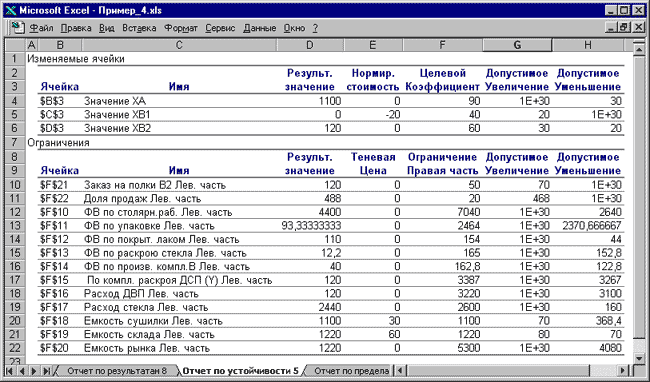The image size is (650, 382).
Task: Jump to last sheet tab arrow
Action: pyautogui.click(x=46, y=370)
